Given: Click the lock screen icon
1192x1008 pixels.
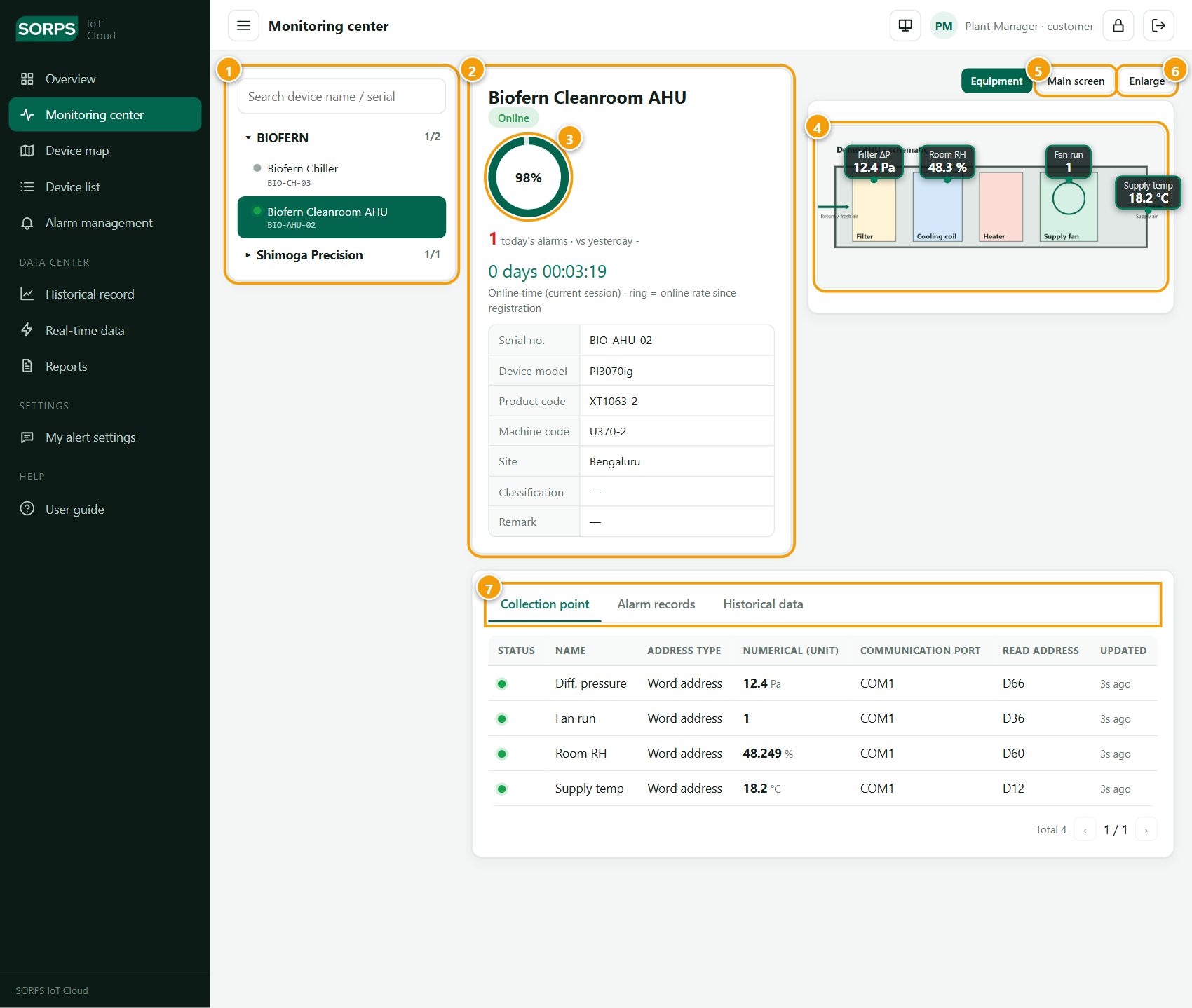Looking at the screenshot, I should (1118, 26).
